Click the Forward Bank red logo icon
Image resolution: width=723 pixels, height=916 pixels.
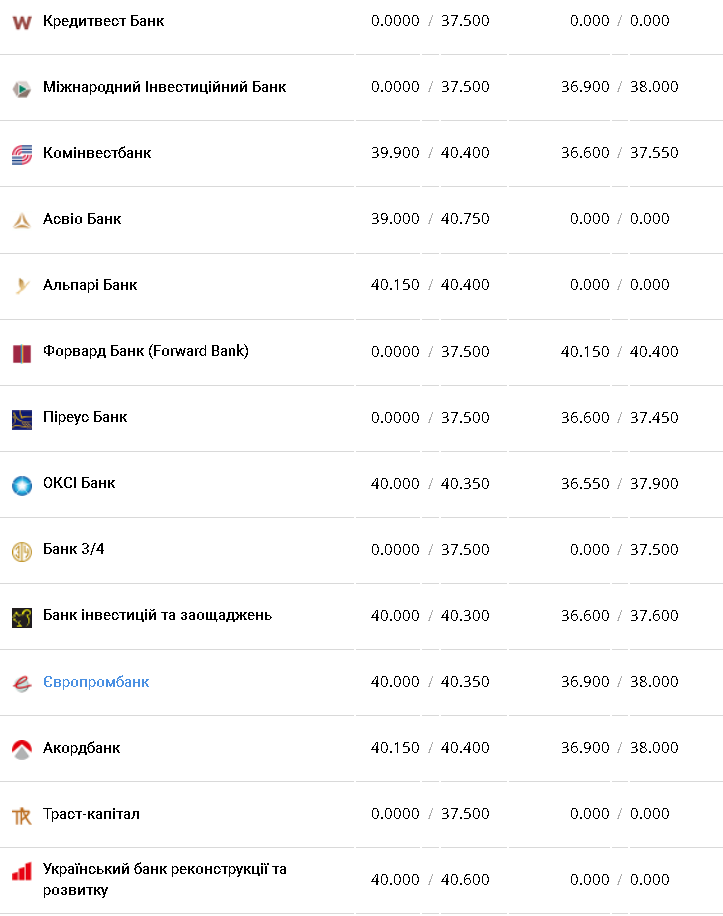pyautogui.click(x=22, y=353)
